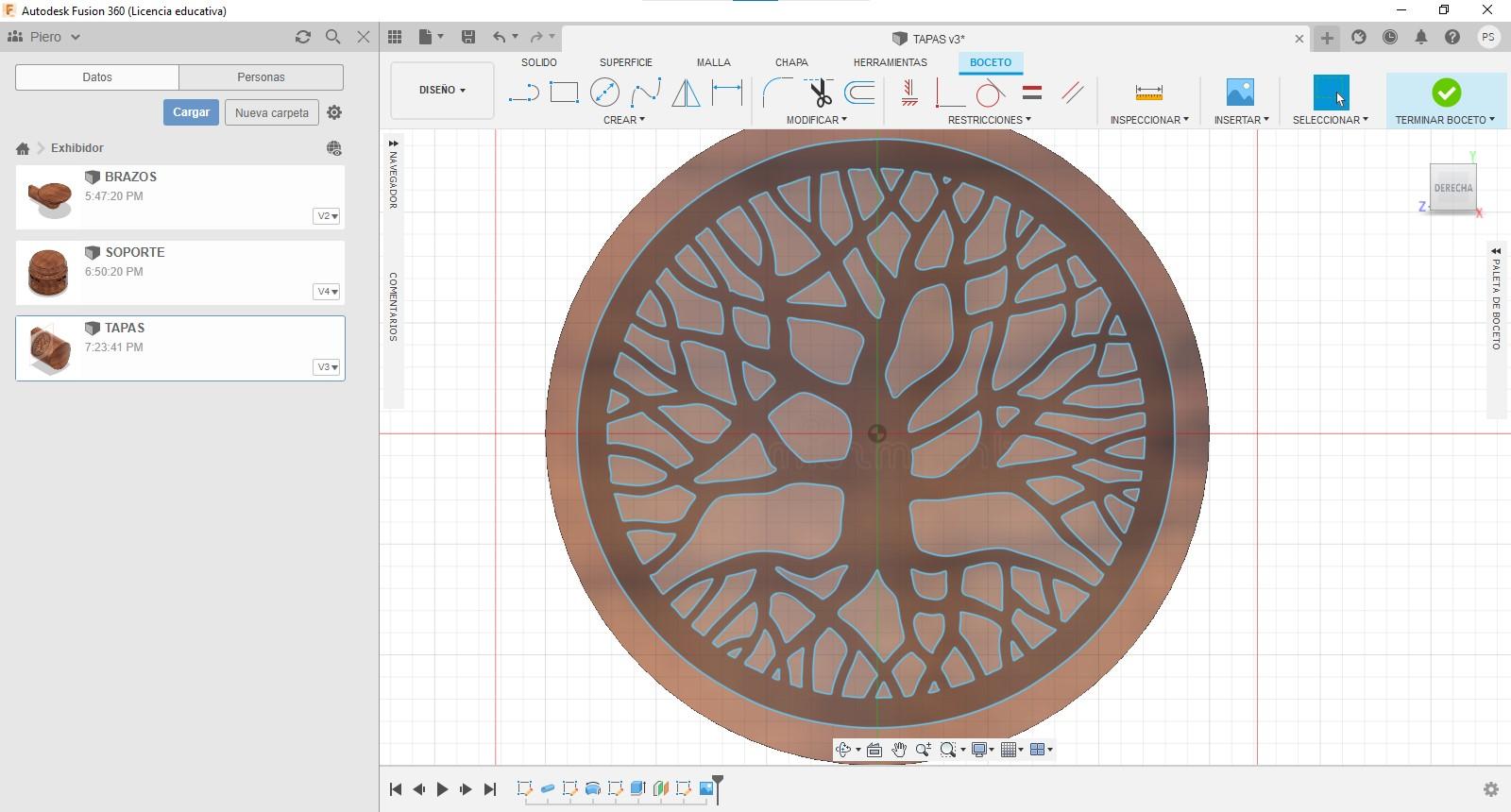Click the Select tool icon
1511x812 pixels.
coord(1332,93)
